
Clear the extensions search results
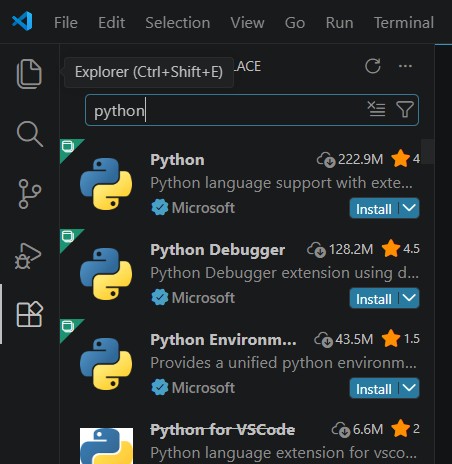[x=376, y=109]
